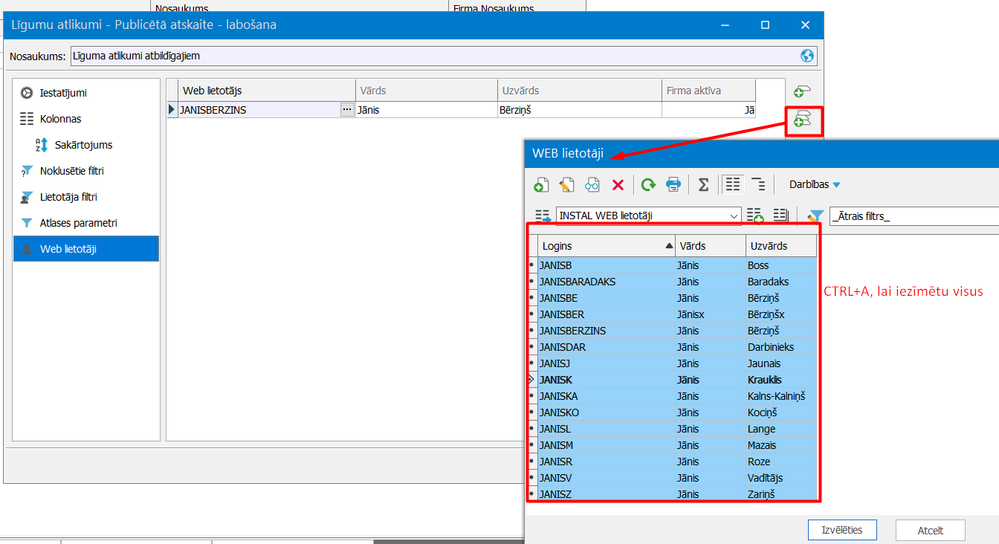The image size is (999, 544).
Task: Select the Lietotāja filtri section
Action: [x=68, y=197]
